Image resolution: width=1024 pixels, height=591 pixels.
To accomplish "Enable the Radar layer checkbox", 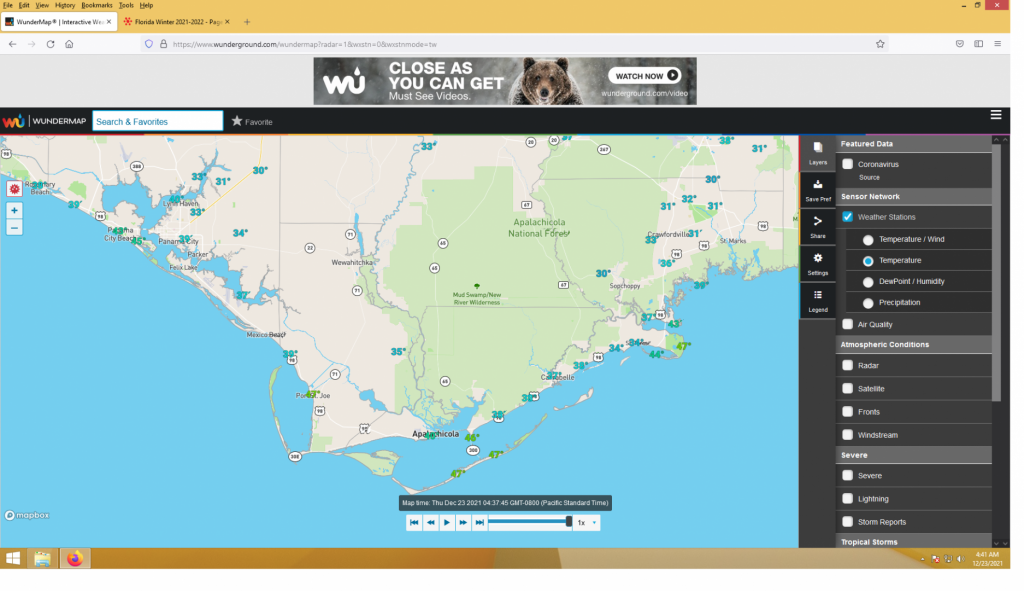I will coord(848,366).
